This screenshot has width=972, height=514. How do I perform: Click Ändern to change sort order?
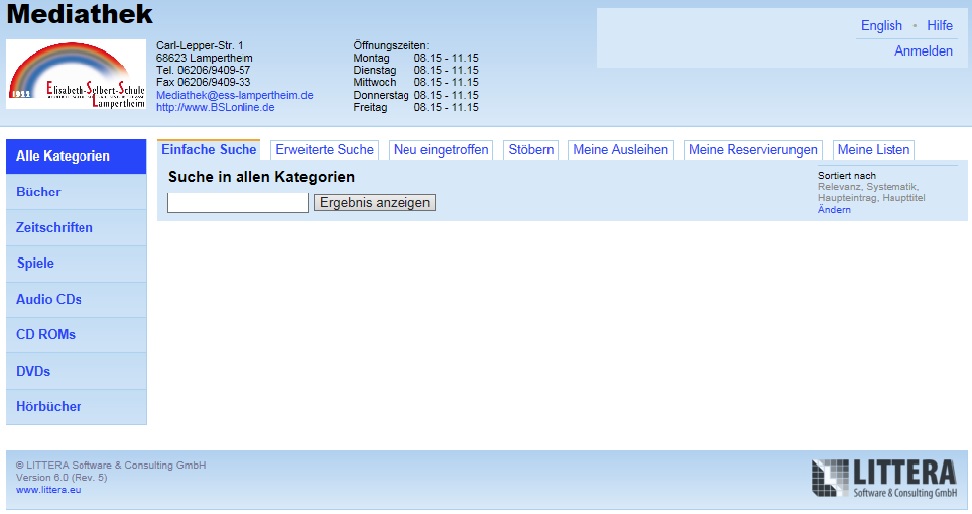click(x=834, y=210)
